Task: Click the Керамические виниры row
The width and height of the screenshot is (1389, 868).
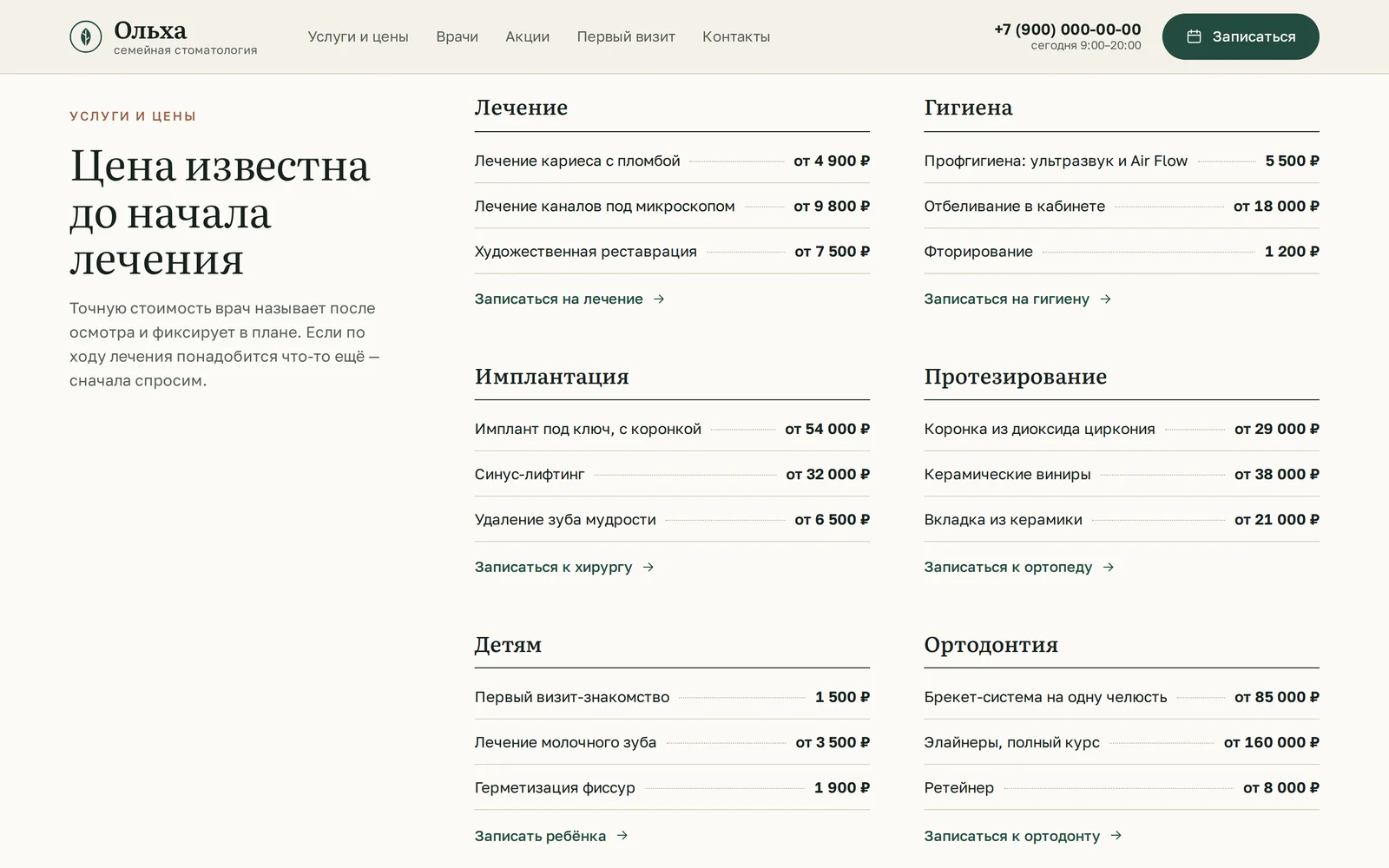Action: pyautogui.click(x=1122, y=474)
